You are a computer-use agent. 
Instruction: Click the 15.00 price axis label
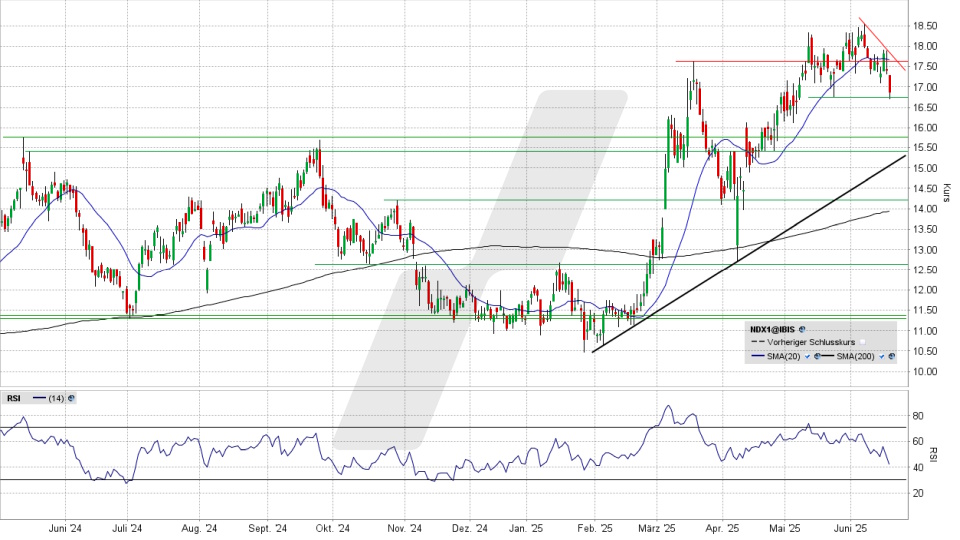click(x=924, y=168)
